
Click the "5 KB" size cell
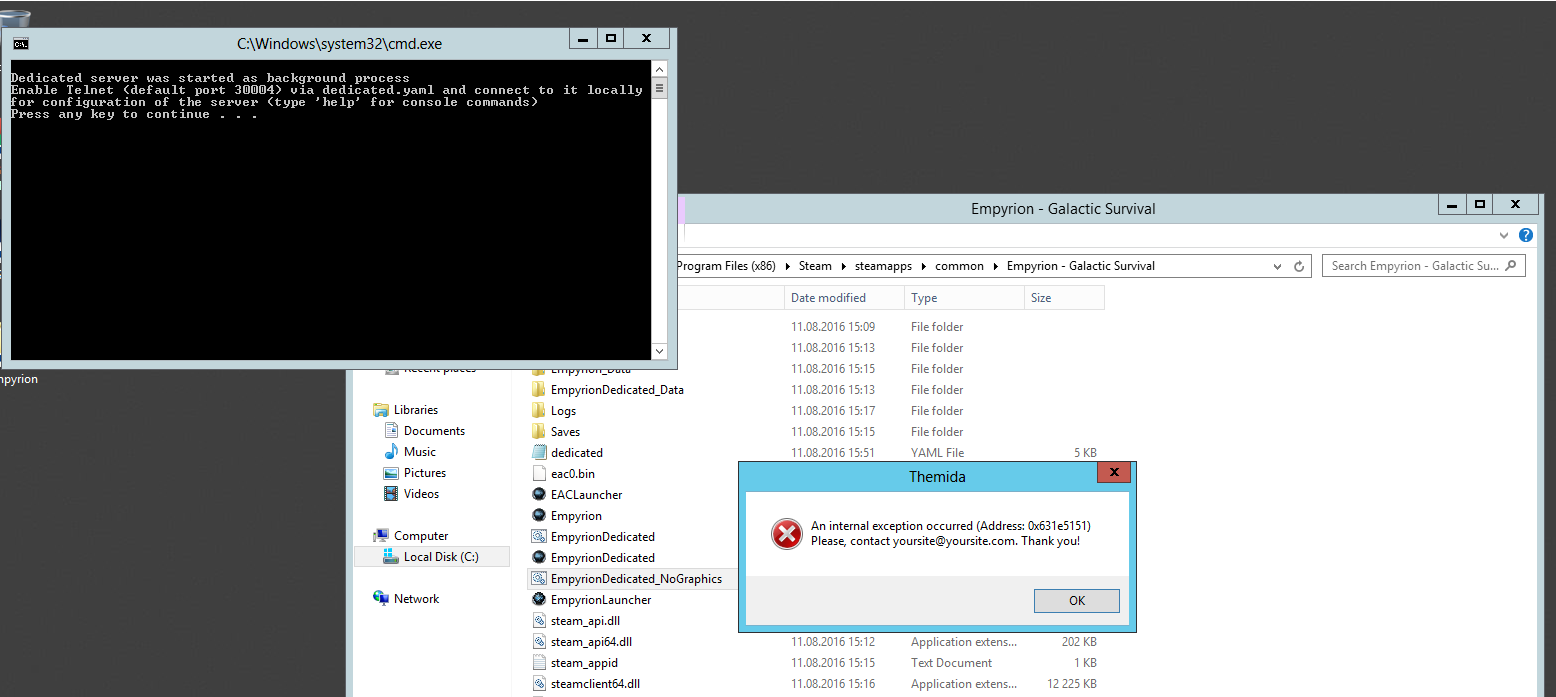(x=1085, y=453)
